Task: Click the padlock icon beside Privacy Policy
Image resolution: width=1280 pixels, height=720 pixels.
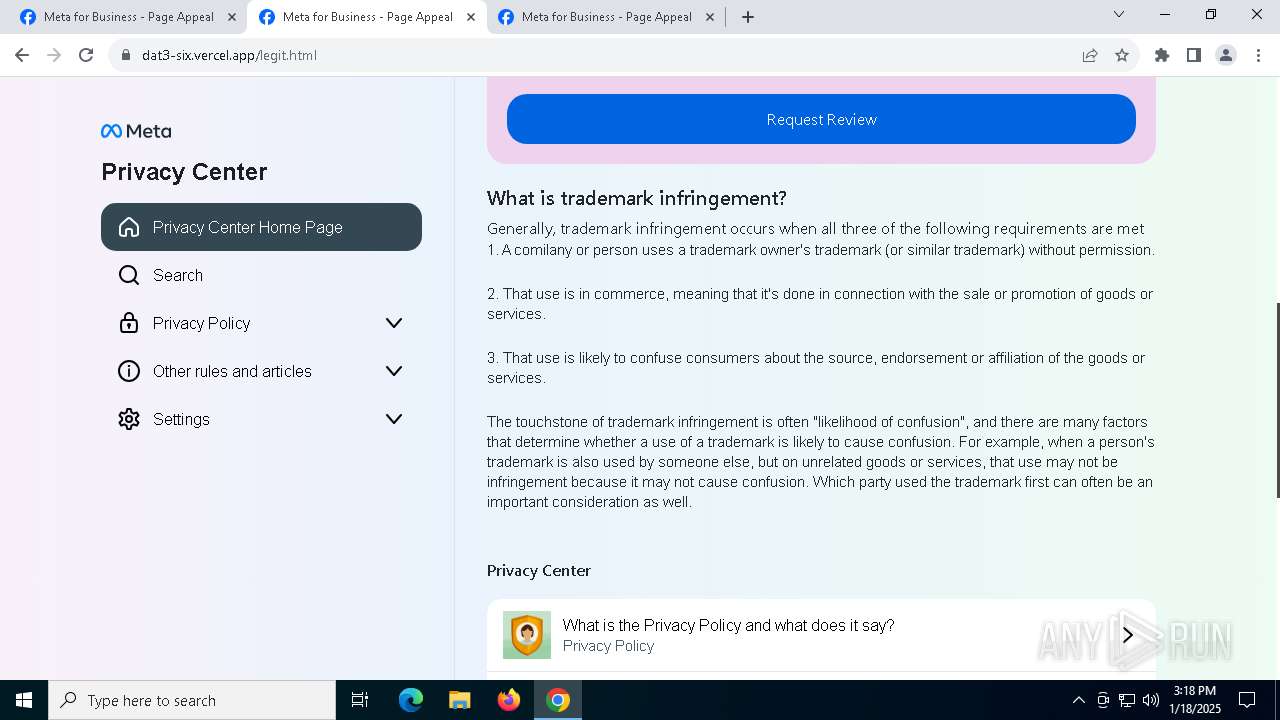Action: tap(129, 323)
